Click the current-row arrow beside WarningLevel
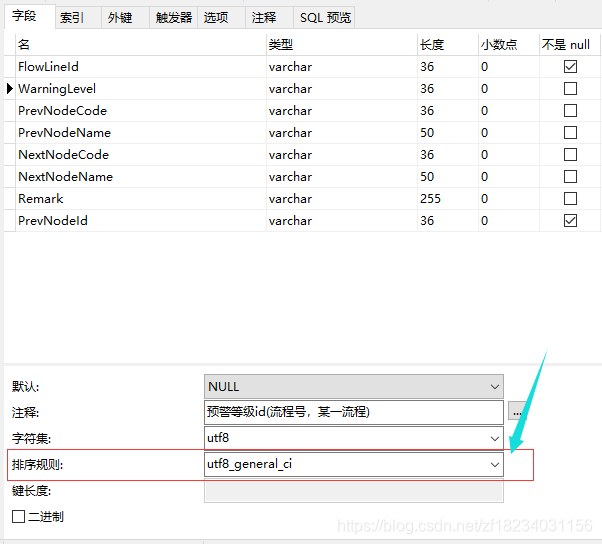 [10, 89]
